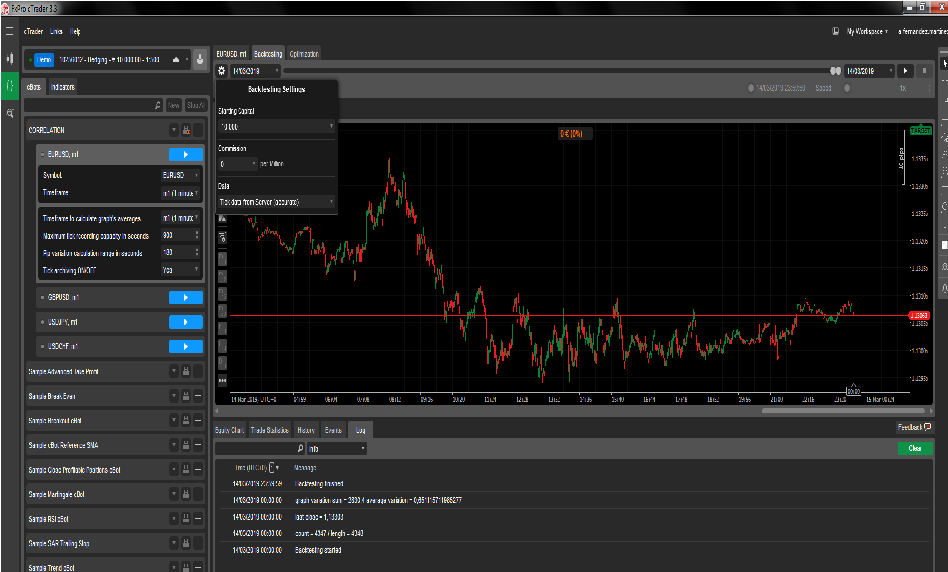Click the green Clear log button

[x=914, y=449]
